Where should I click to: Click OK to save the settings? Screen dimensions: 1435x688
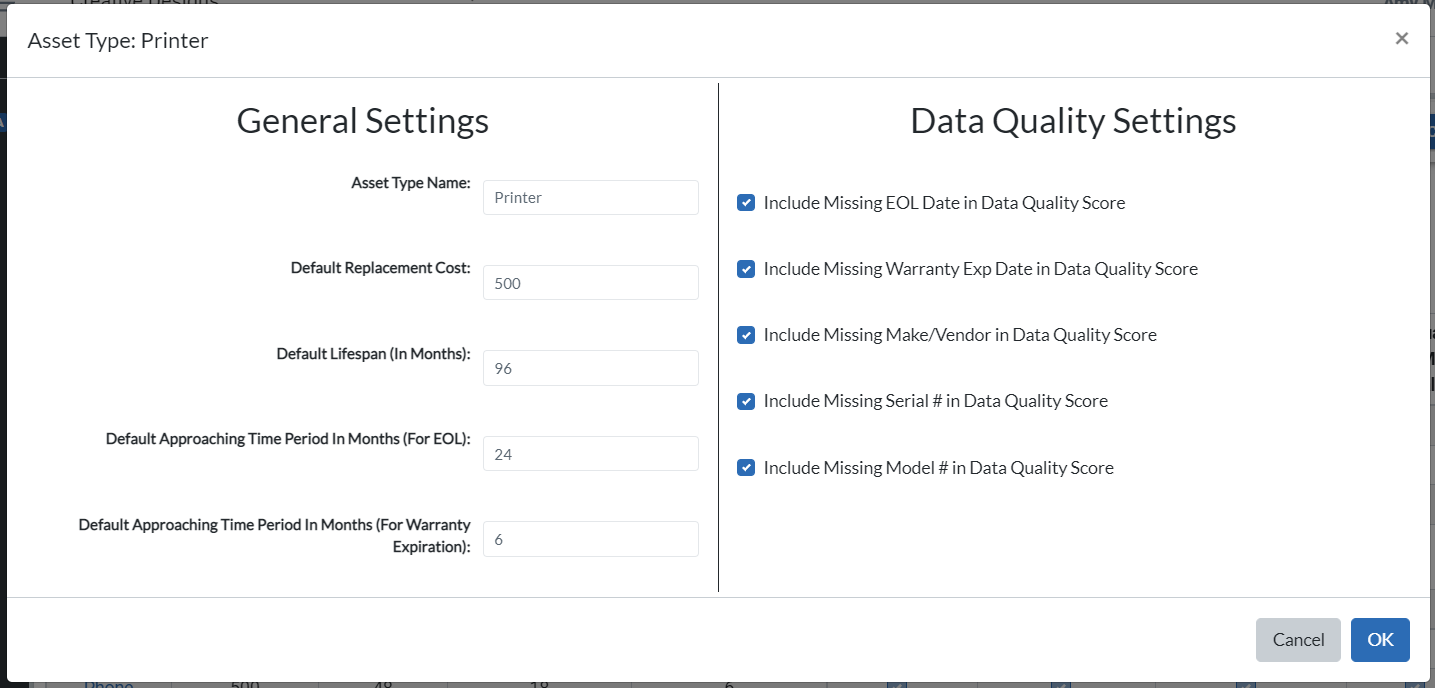(x=1380, y=640)
